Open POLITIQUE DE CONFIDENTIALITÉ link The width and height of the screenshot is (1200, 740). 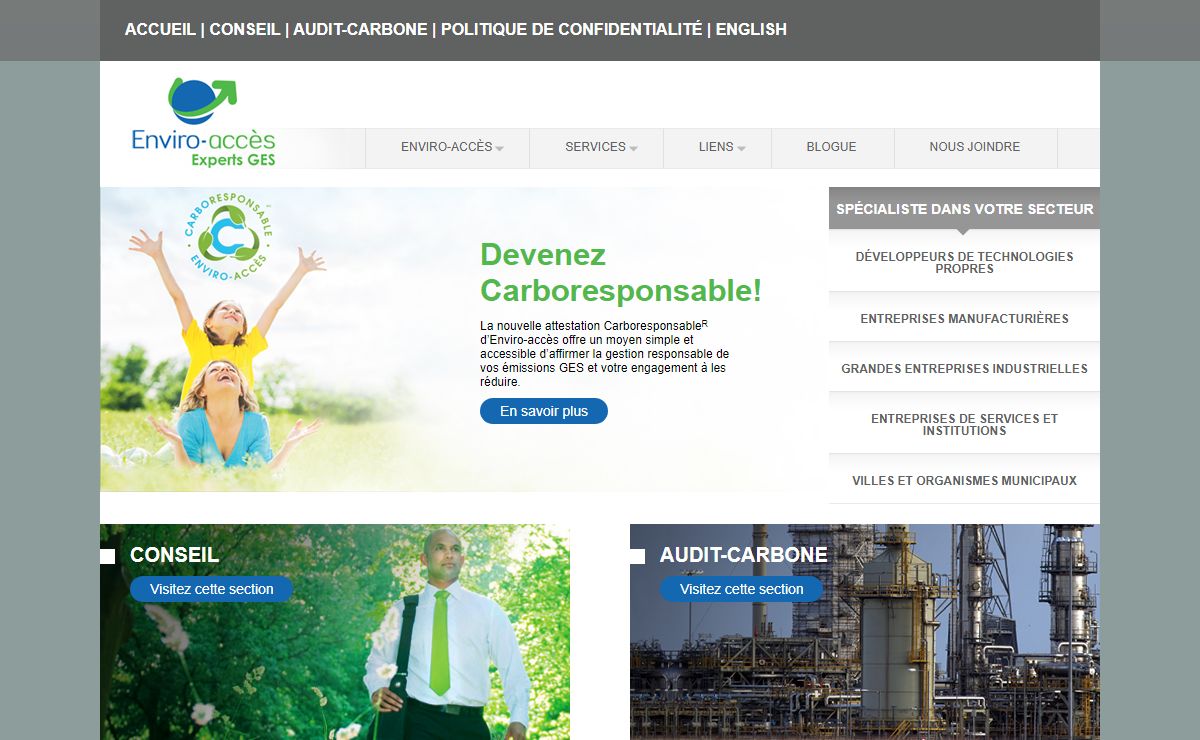click(572, 29)
